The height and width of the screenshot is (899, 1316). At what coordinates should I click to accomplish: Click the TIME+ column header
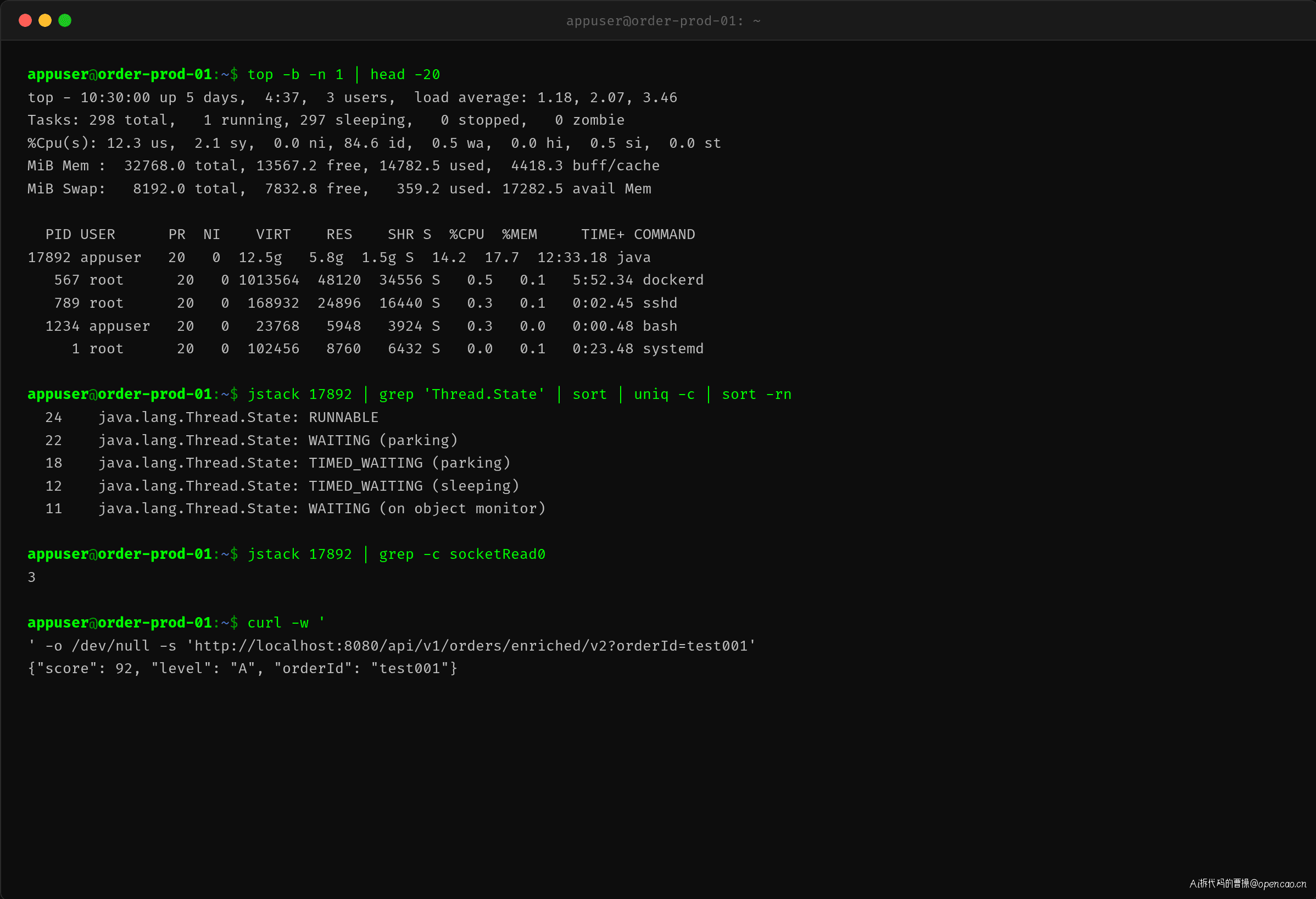click(x=603, y=235)
